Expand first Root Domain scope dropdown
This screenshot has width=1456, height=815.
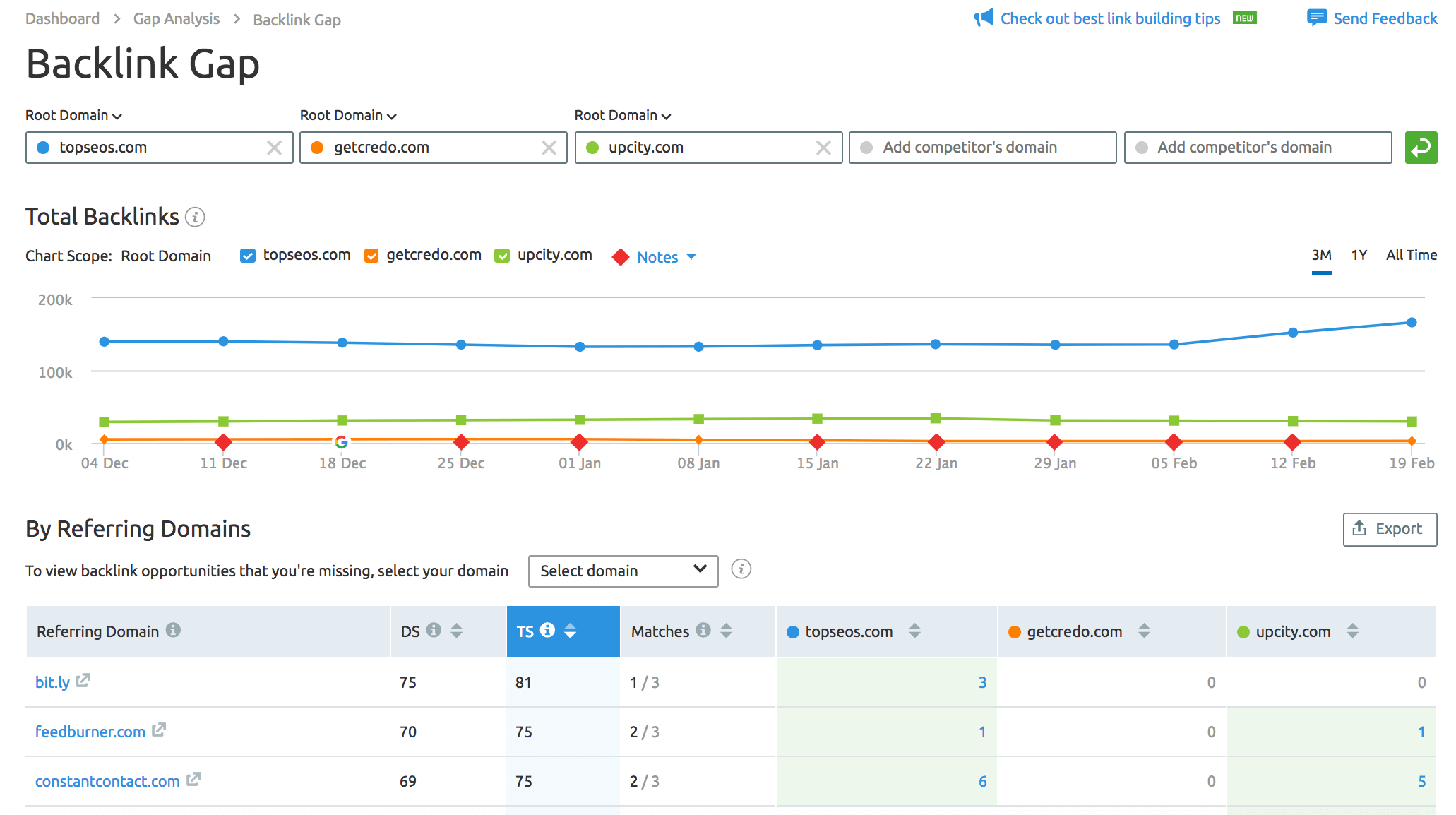(73, 115)
